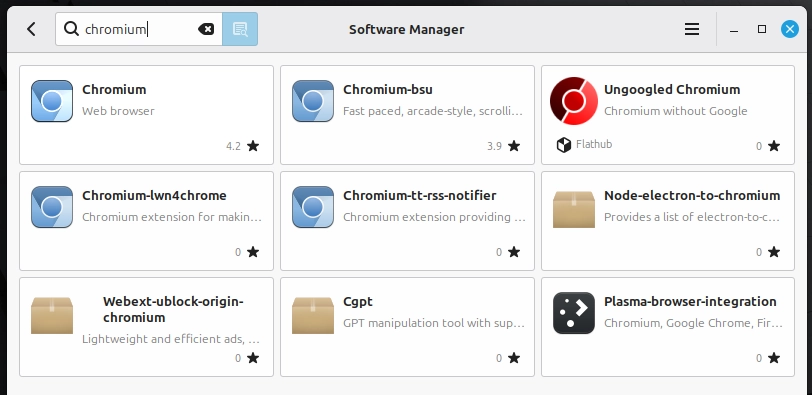812x395 pixels.
Task: Click the Flathub cube icon
Action: [x=564, y=145]
